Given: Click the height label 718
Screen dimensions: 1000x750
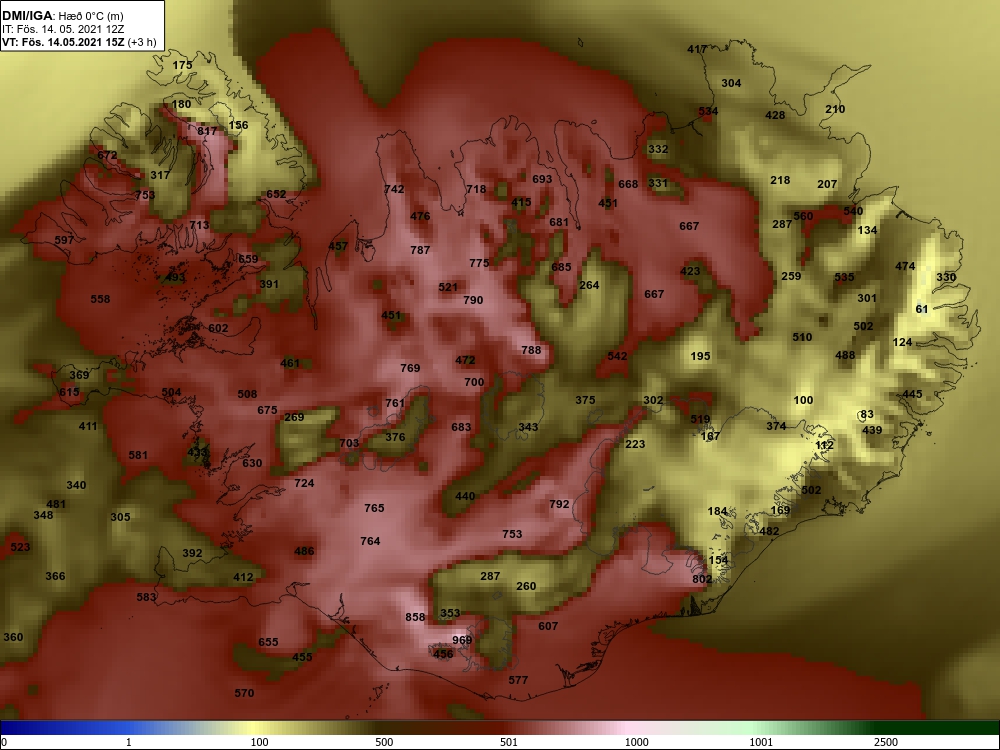Looking at the screenshot, I should coord(476,189).
